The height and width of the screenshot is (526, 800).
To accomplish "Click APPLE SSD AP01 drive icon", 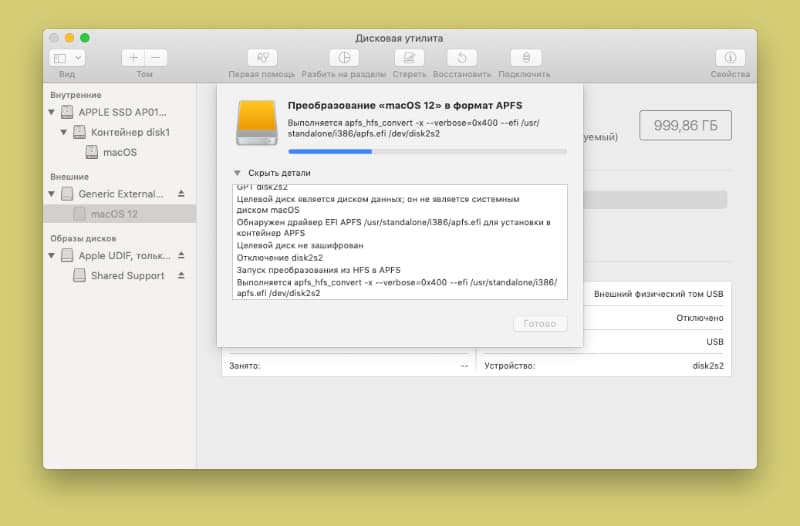I will point(67,112).
